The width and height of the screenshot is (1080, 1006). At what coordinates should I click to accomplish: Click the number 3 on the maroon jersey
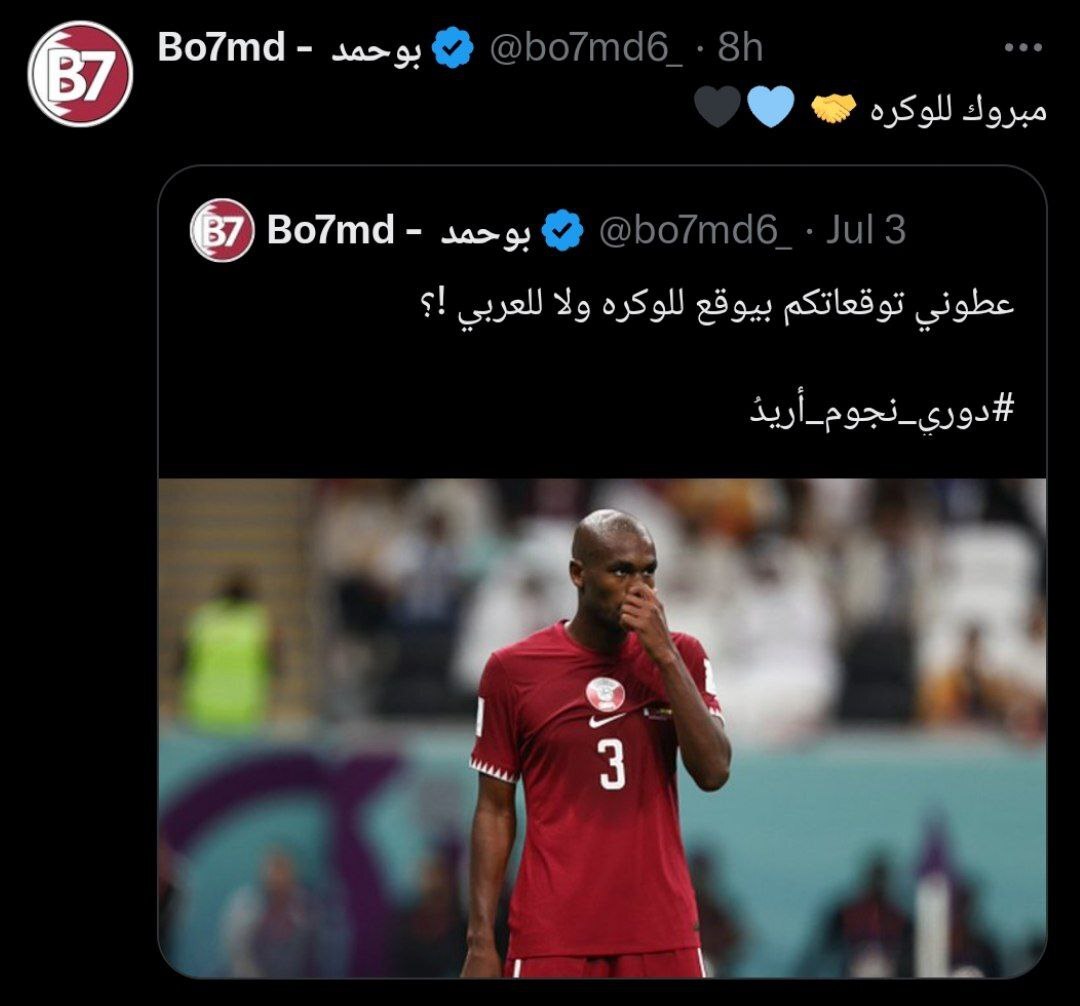tap(612, 764)
